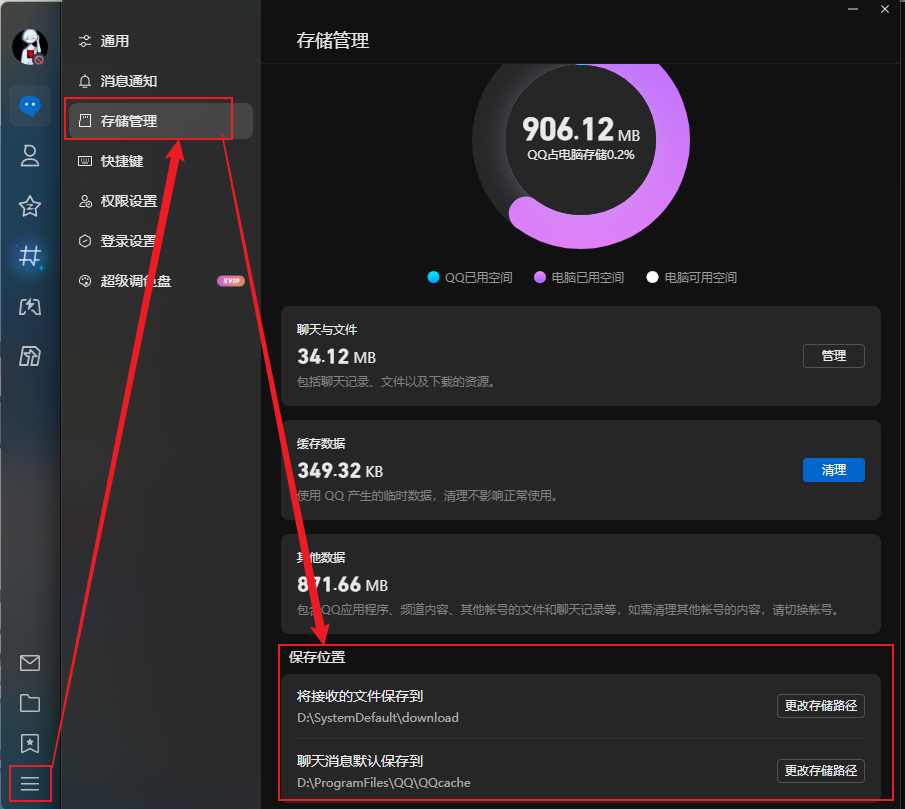Change storage path for chat messages
905x809 pixels.
820,771
